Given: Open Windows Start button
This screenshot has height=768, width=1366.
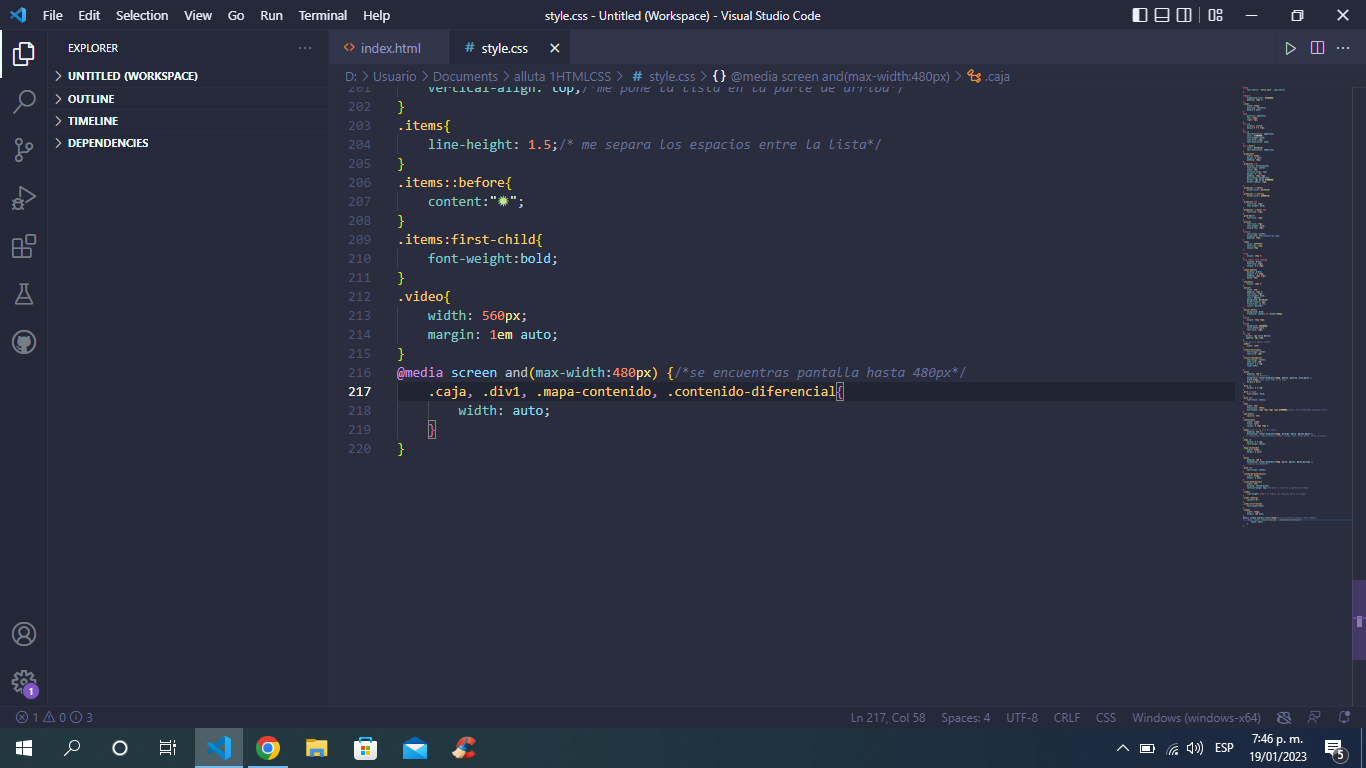Looking at the screenshot, I should [24, 747].
